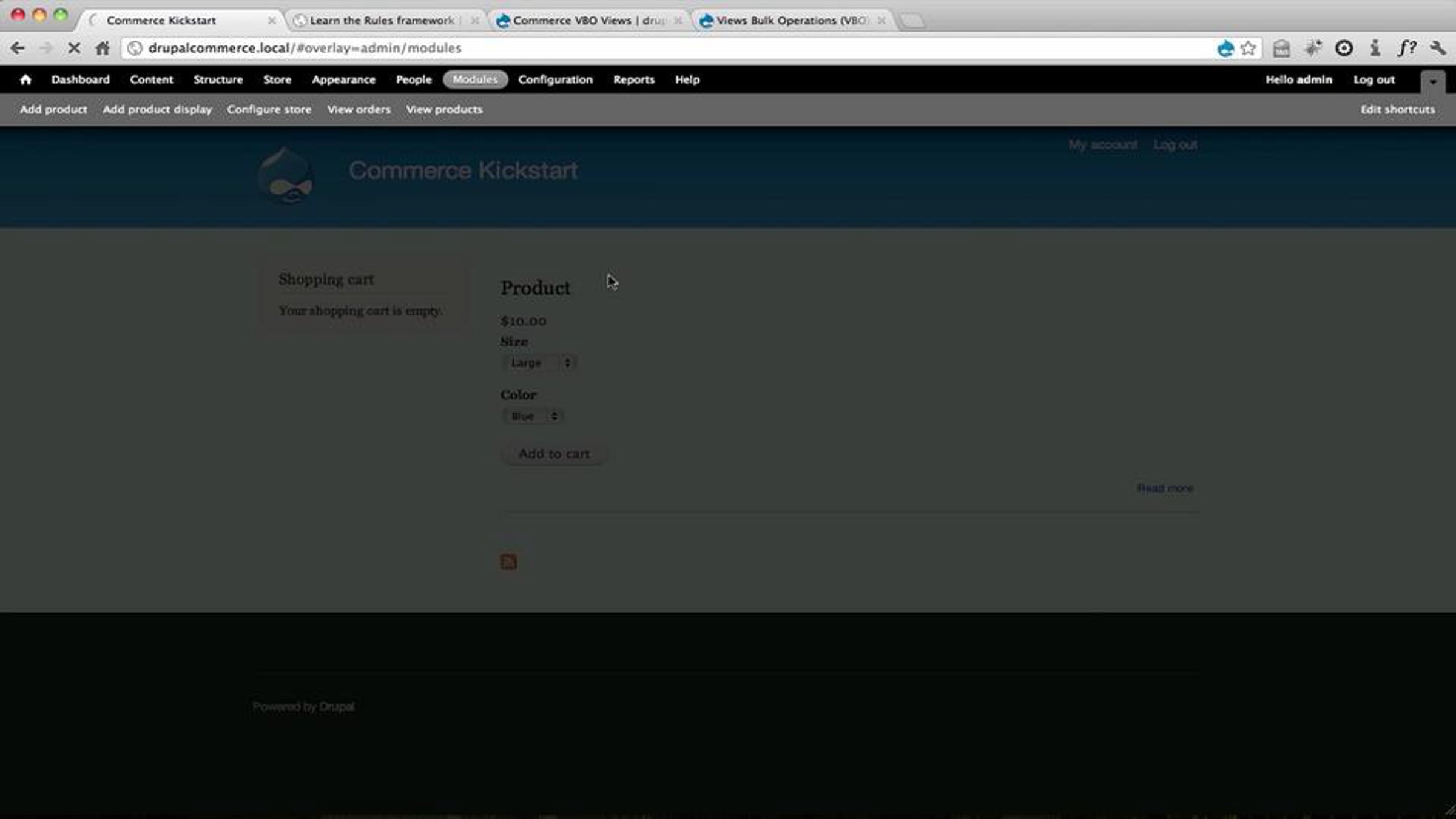Follow the Read more link

1165,488
